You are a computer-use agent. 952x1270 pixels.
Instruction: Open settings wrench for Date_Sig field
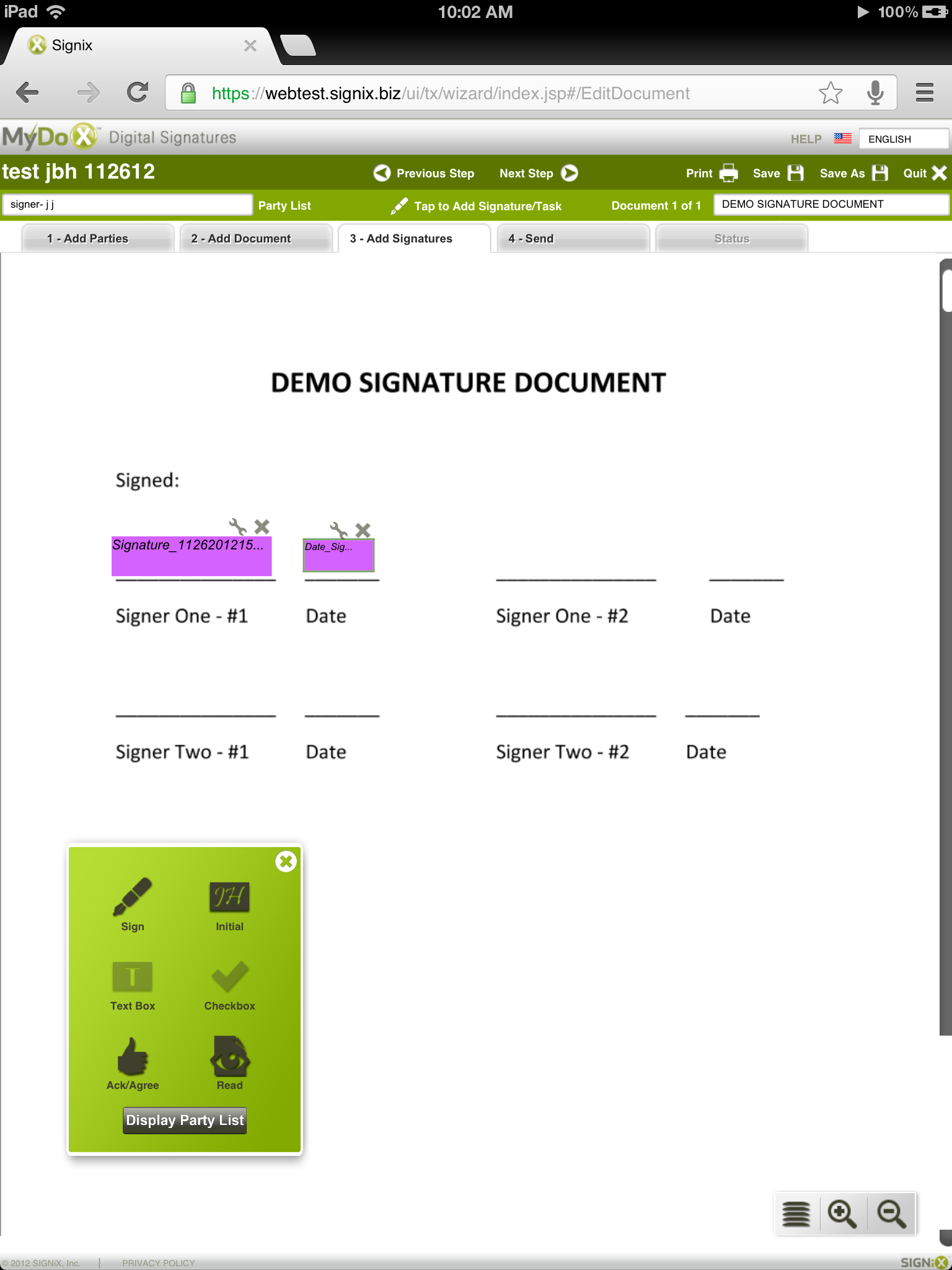coord(338,530)
